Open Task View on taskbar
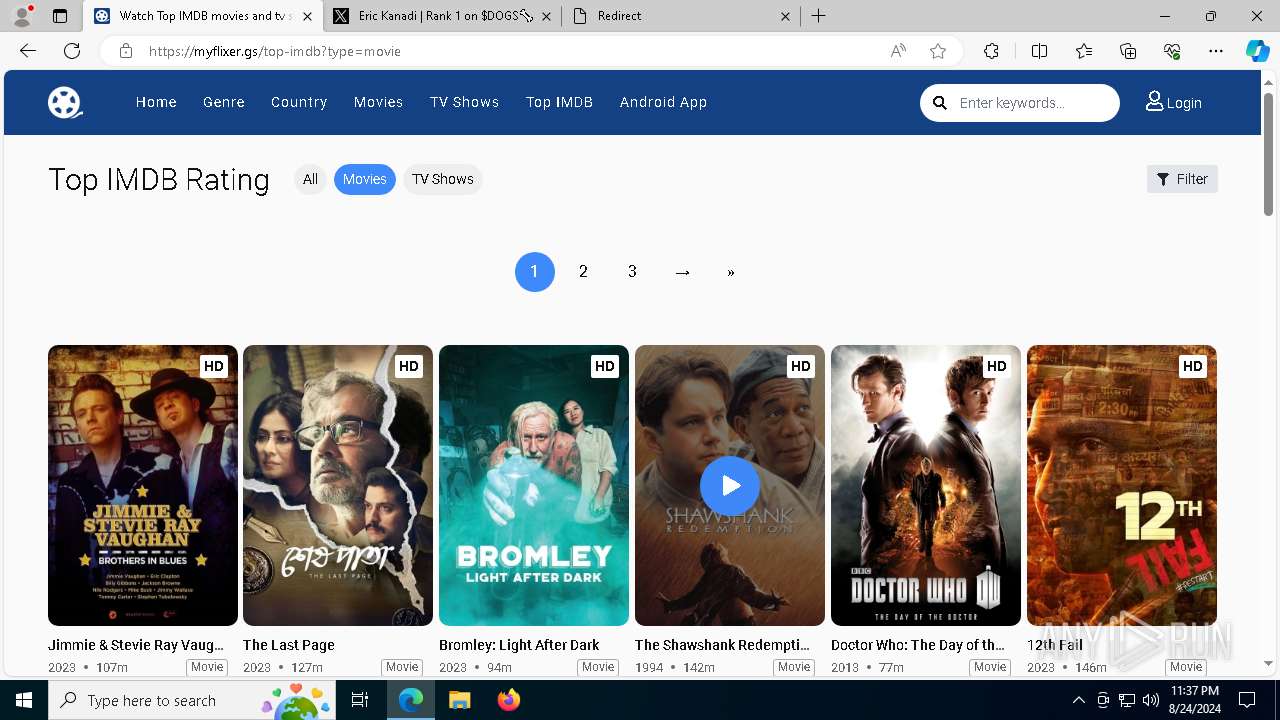 361,700
